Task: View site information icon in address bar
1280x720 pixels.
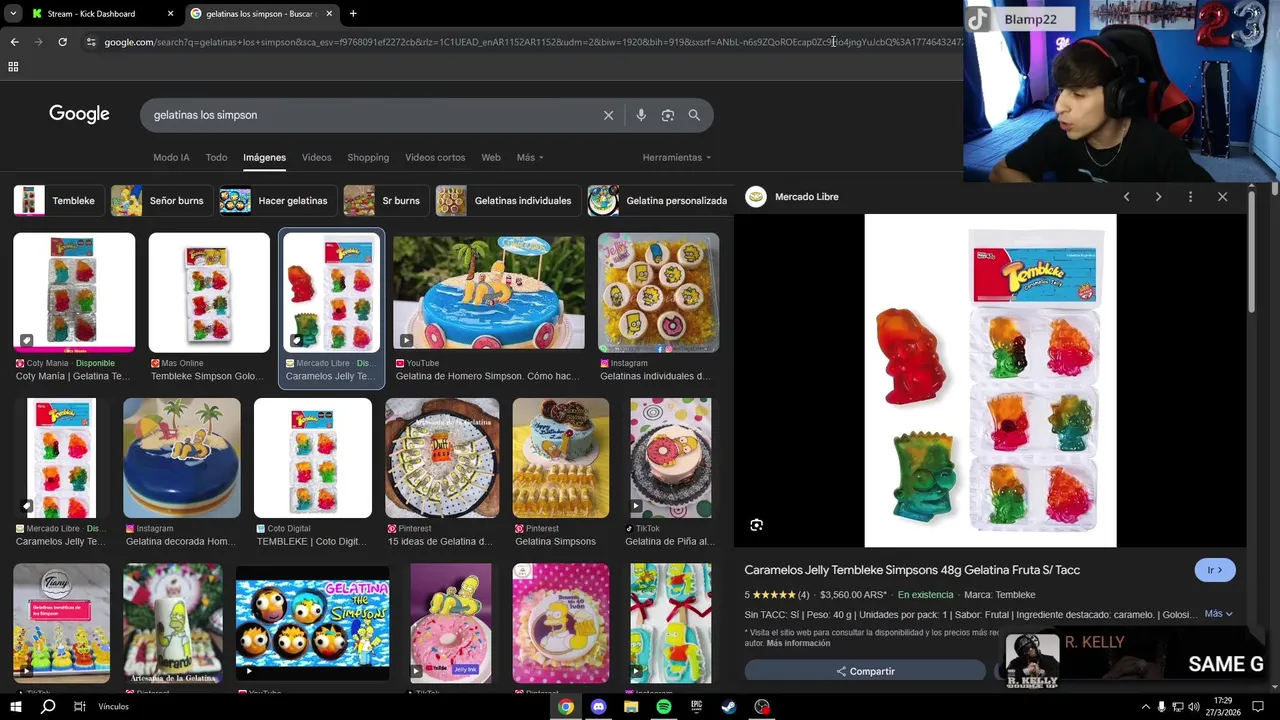Action: (91, 42)
